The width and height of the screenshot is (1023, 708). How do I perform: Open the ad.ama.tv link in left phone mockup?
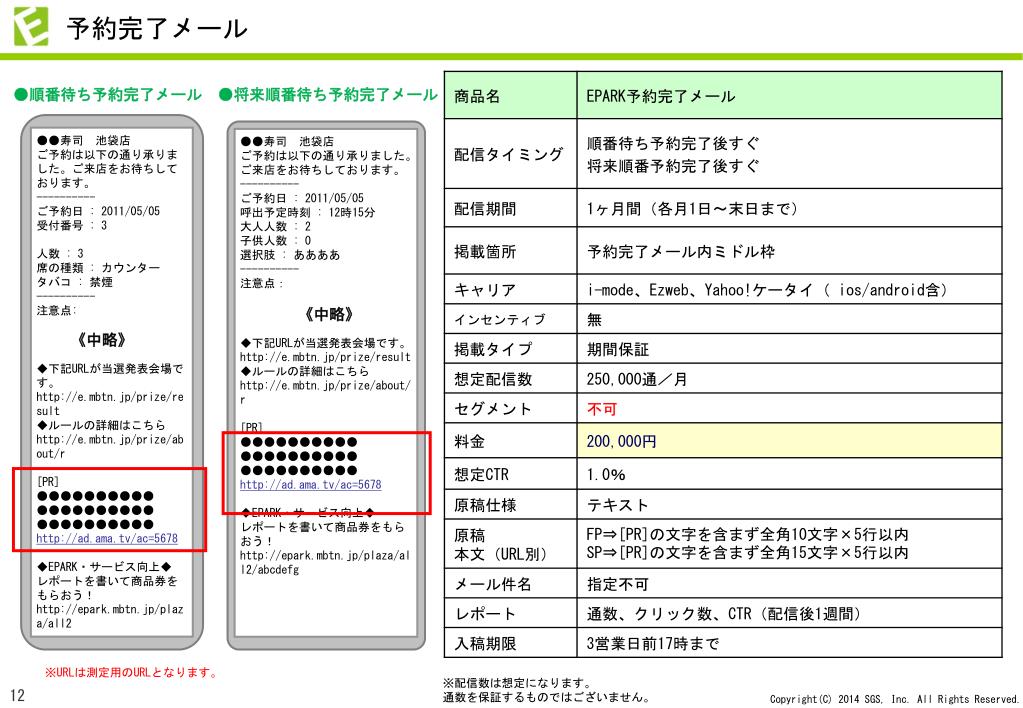[107, 538]
